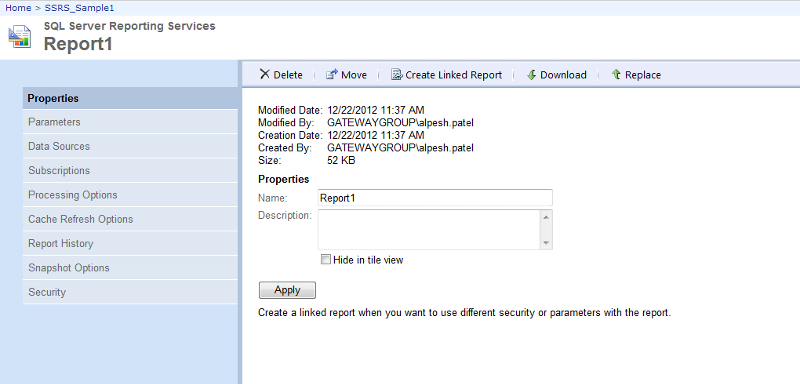Click the Move icon in toolbar
The width and height of the screenshot is (800, 384).
332,74
